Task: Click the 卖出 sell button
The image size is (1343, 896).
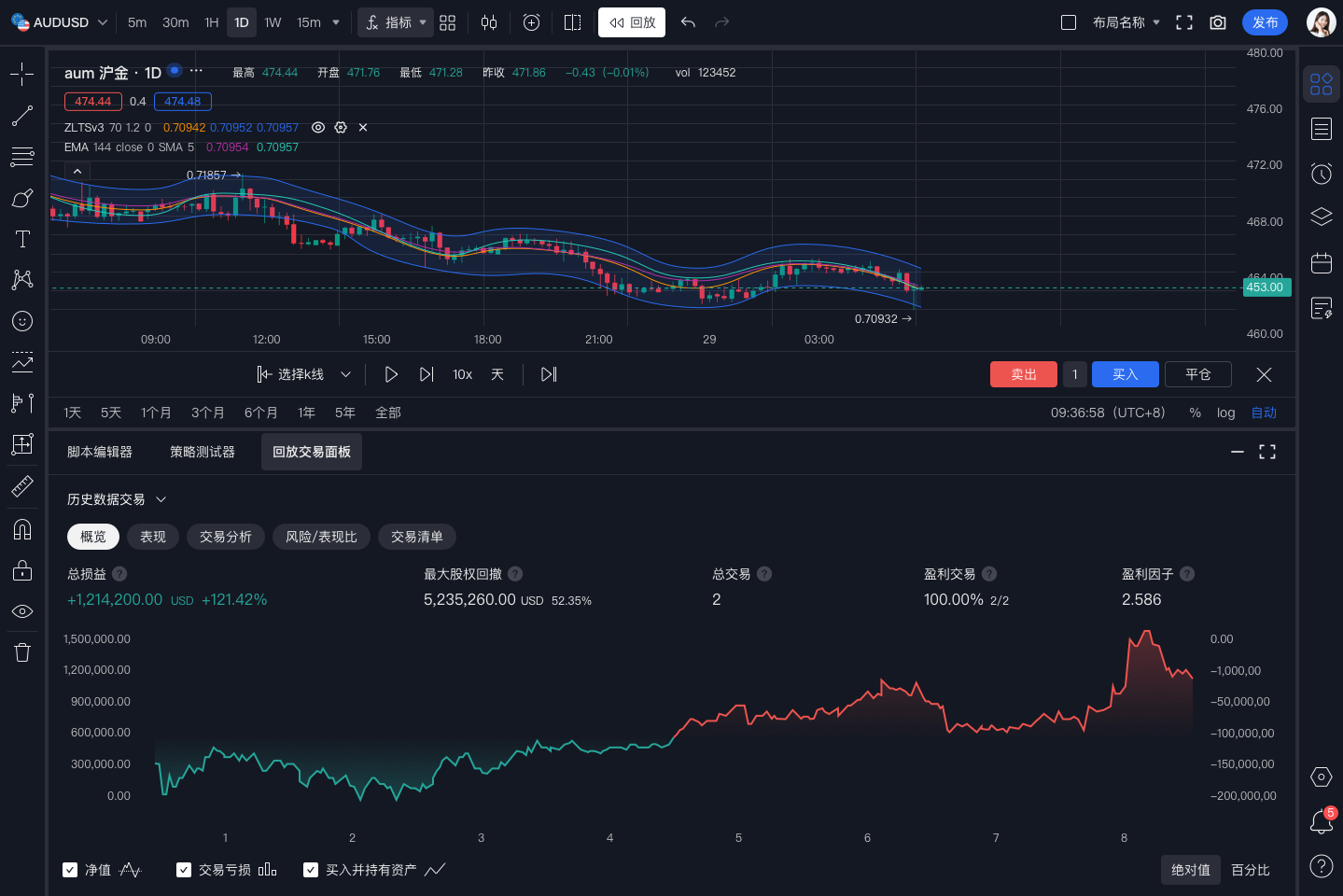Action: click(x=1024, y=374)
